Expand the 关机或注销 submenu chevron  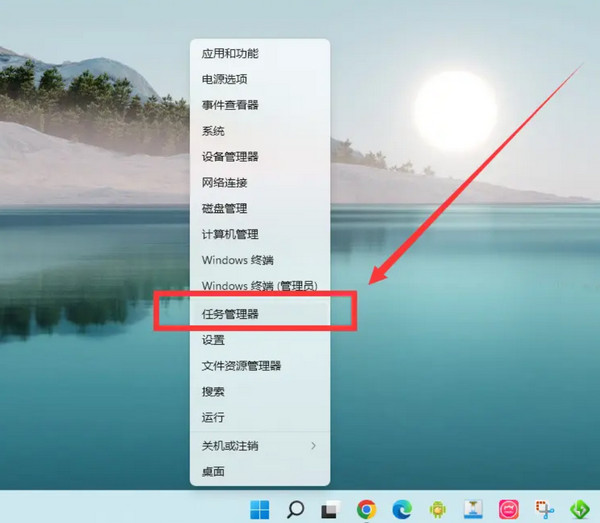313,446
